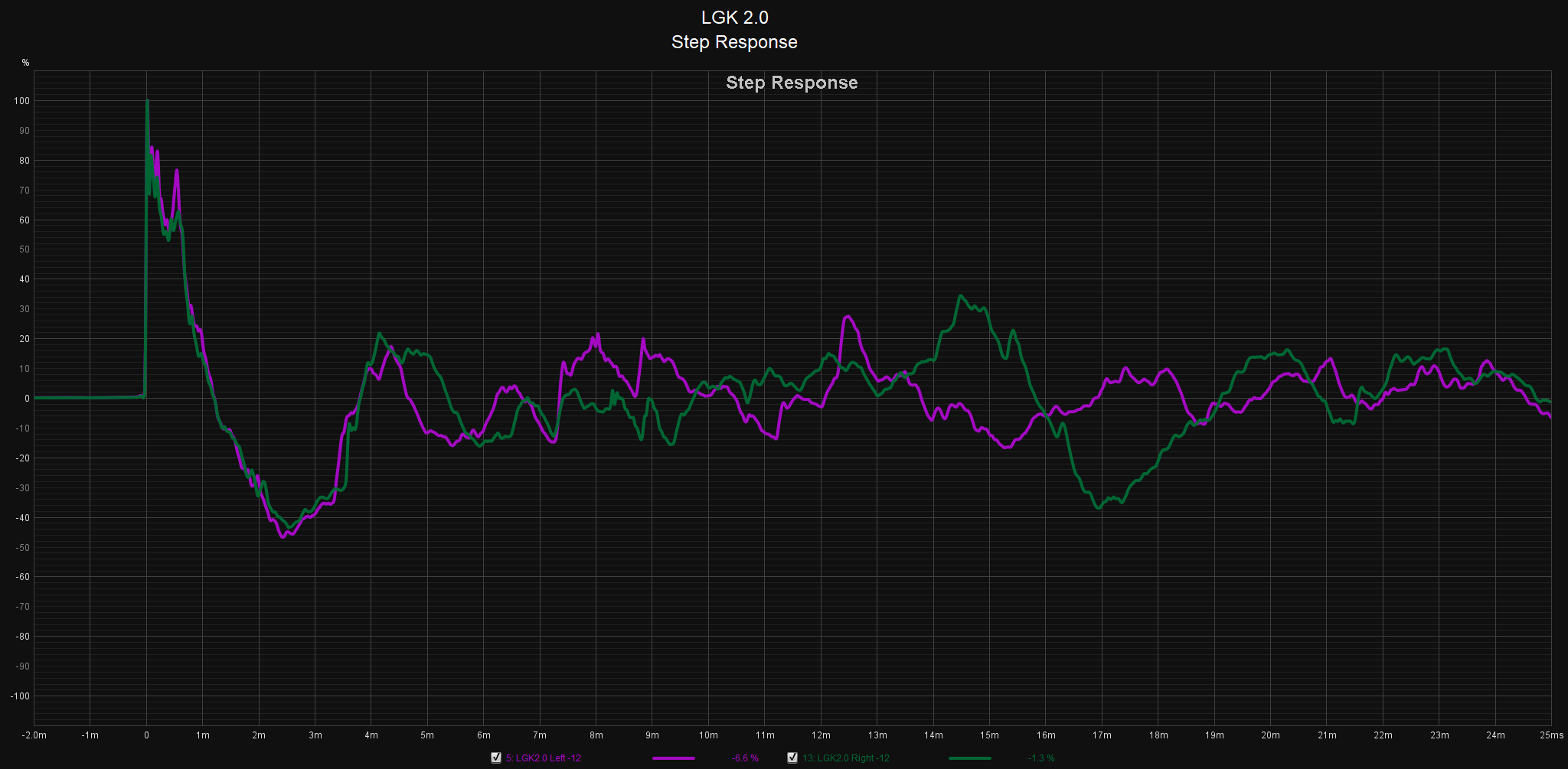Image resolution: width=1568 pixels, height=769 pixels.
Task: Click the 'LGK 2.0' chart title
Action: tap(735, 18)
